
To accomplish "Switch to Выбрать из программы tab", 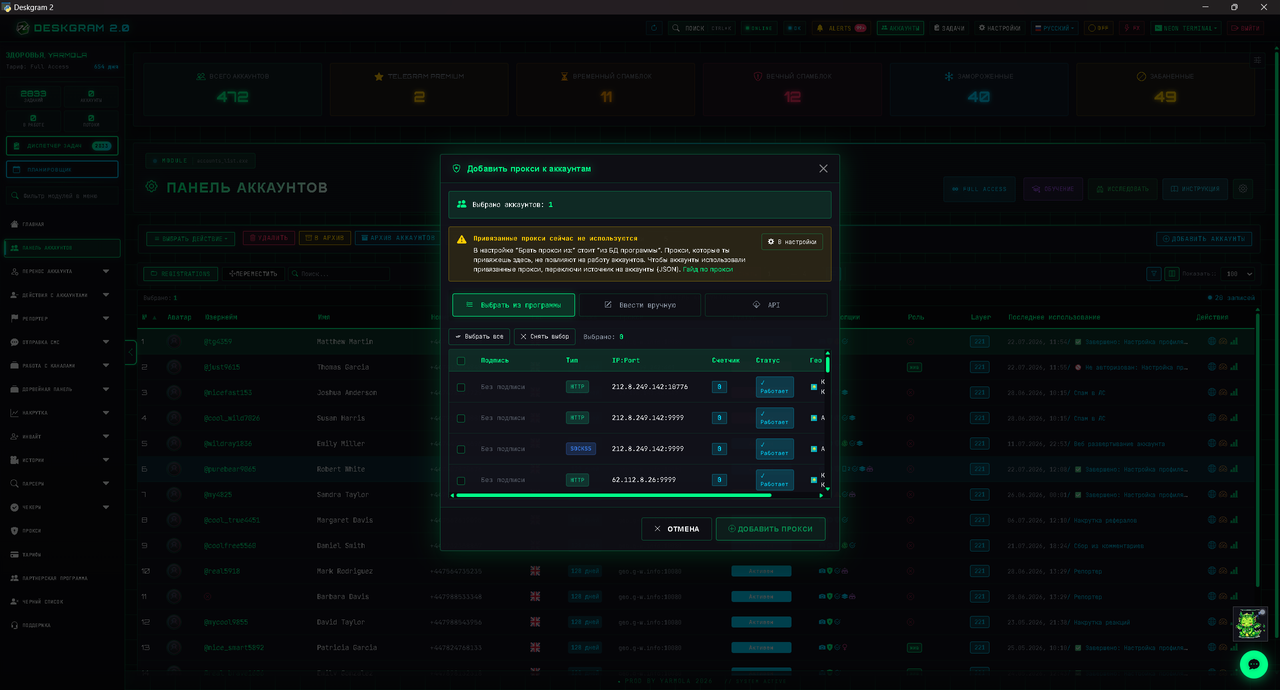I will click(513, 305).
